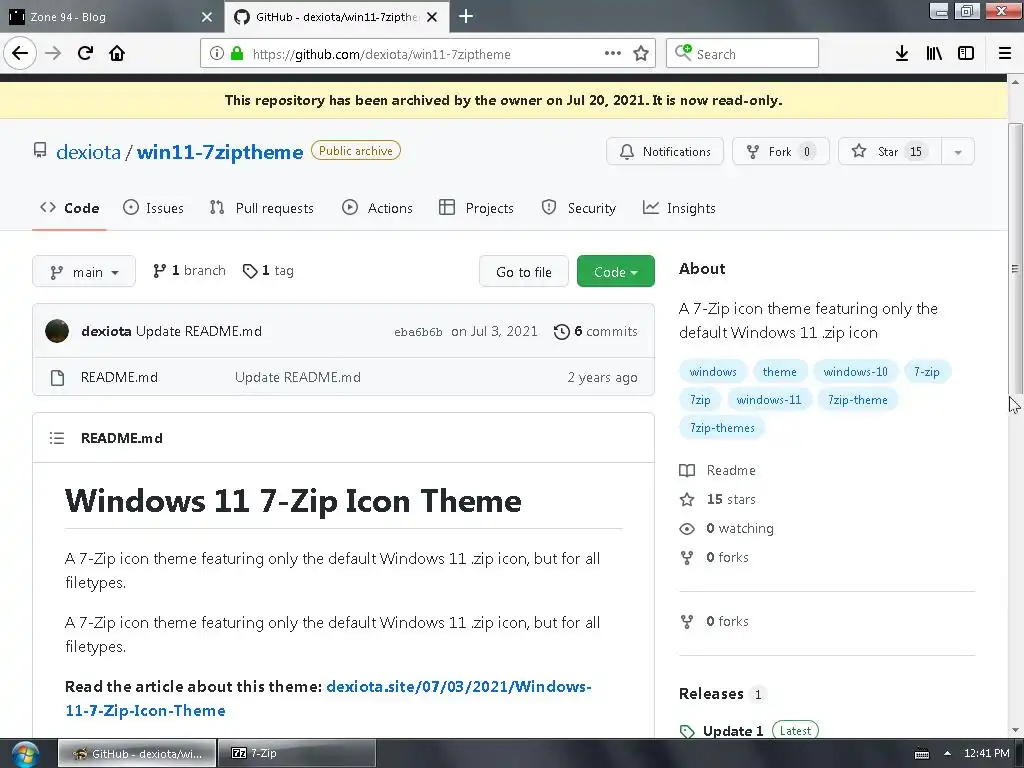
Task: Click the browser forward arrow
Action: [x=53, y=53]
